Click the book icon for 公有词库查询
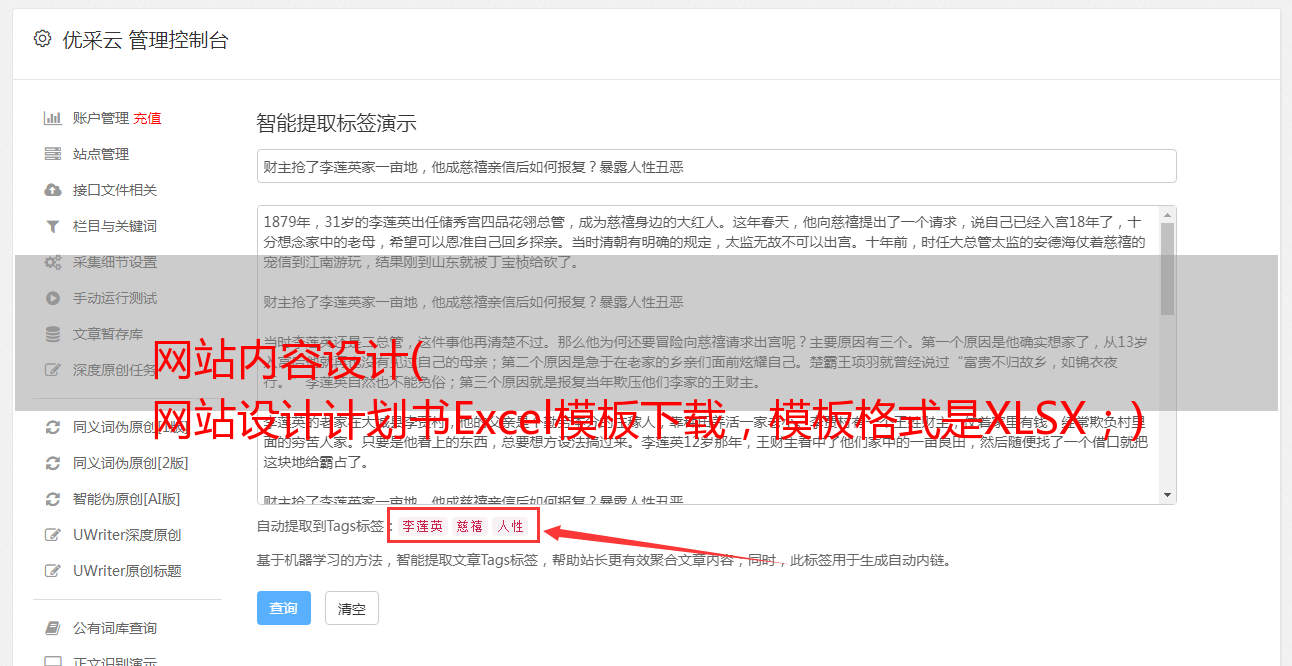 (53, 628)
